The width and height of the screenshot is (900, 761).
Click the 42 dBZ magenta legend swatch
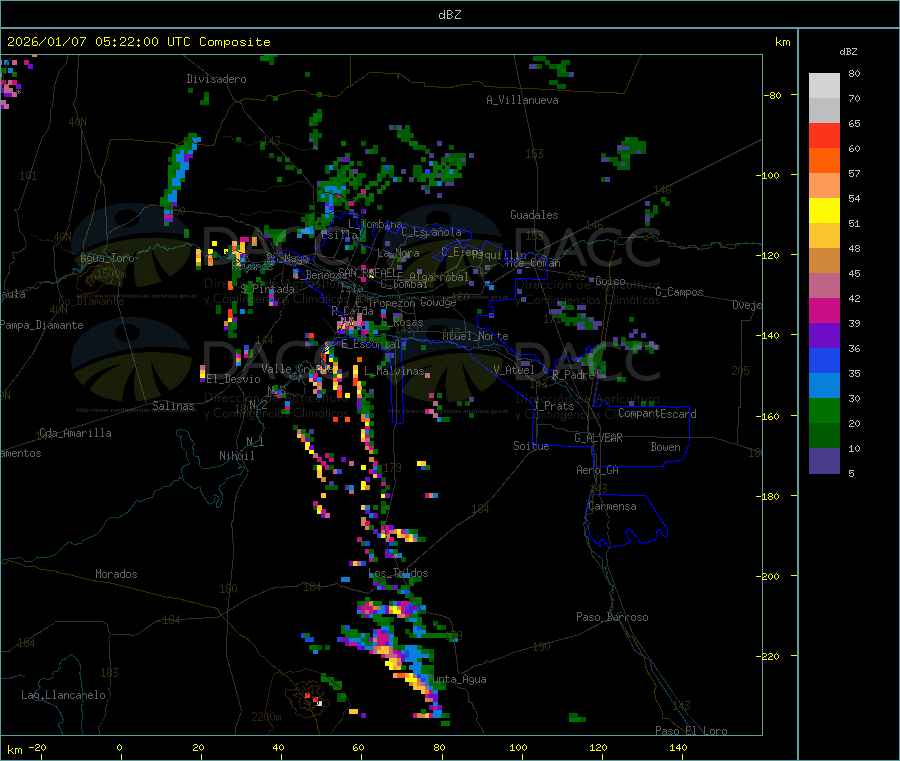pyautogui.click(x=824, y=310)
